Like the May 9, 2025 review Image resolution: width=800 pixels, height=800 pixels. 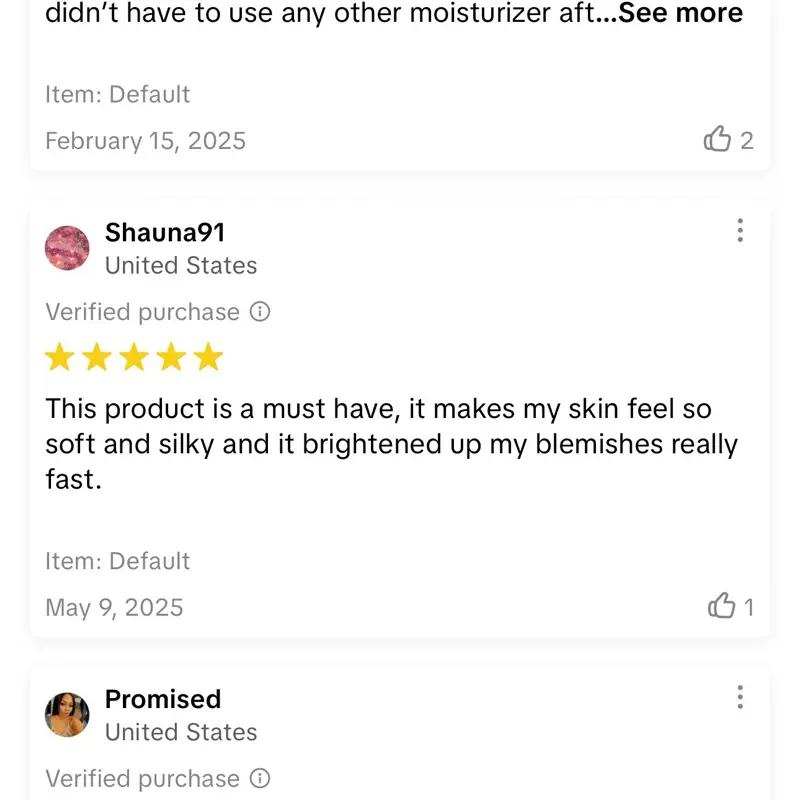[x=721, y=606]
